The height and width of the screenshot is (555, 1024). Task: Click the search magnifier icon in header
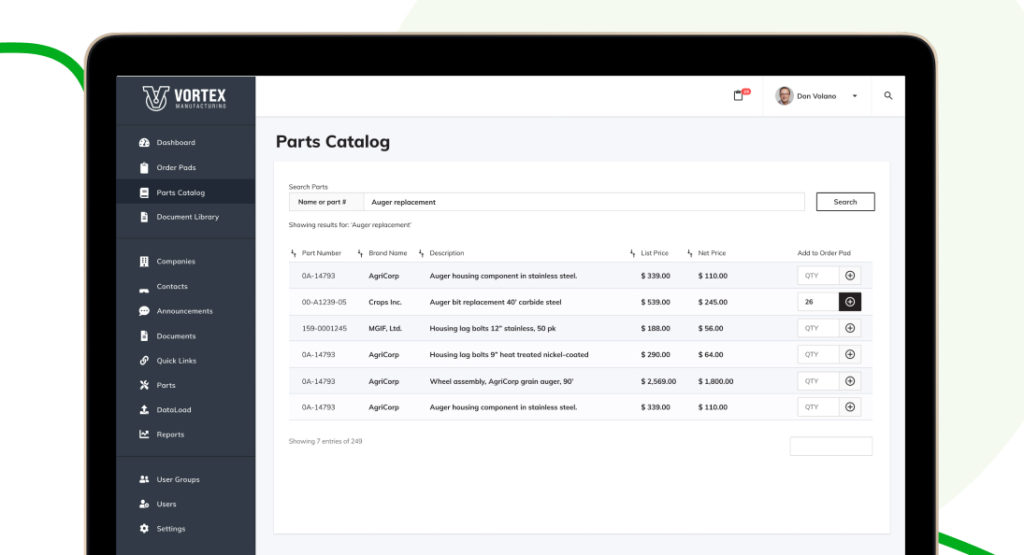[x=888, y=96]
